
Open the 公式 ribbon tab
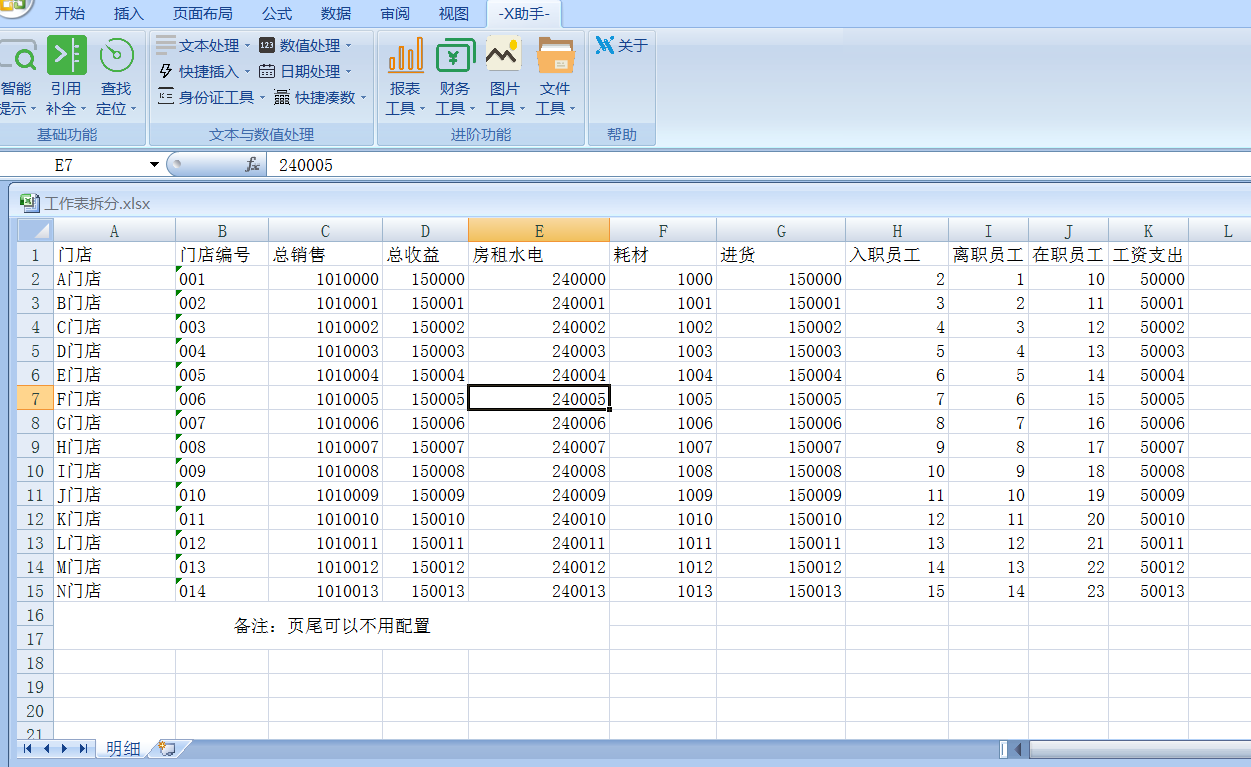(277, 14)
